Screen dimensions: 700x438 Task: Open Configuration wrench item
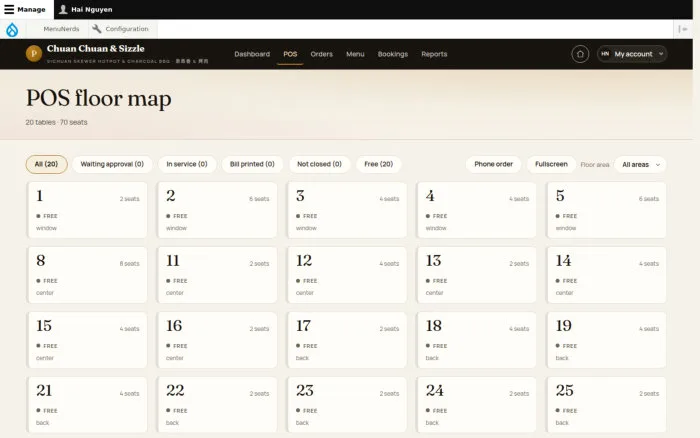click(120, 29)
